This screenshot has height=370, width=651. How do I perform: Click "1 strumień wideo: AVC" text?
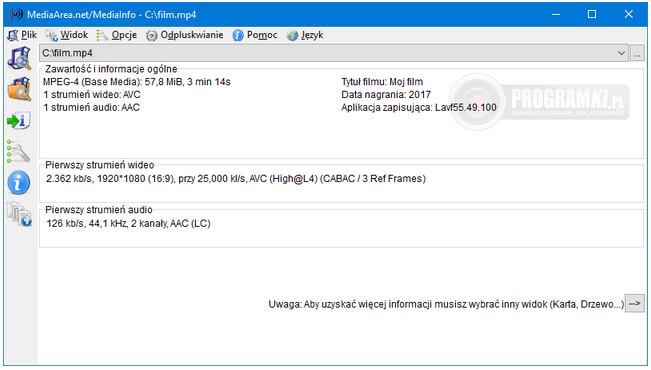[92, 95]
